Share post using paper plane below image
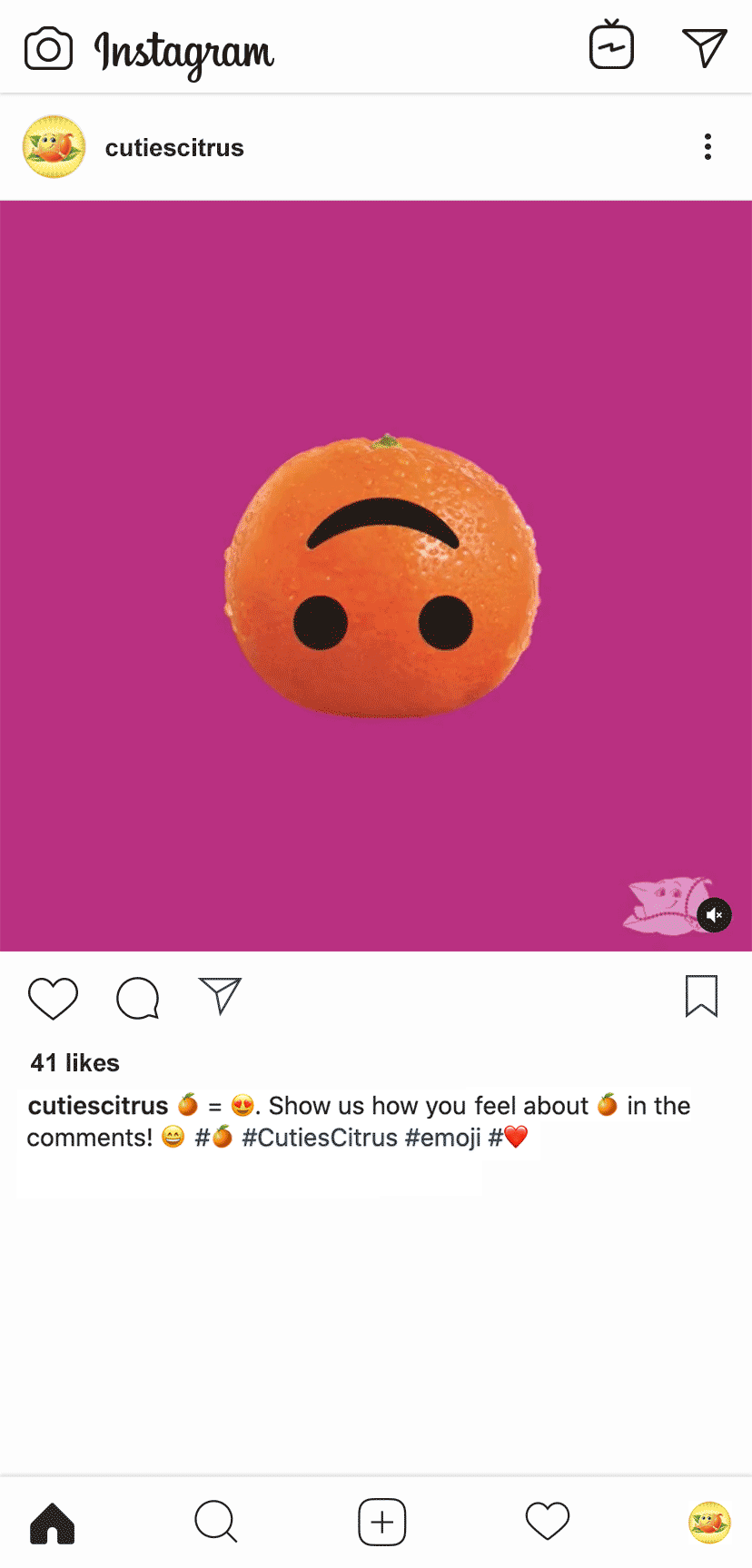 (x=220, y=995)
